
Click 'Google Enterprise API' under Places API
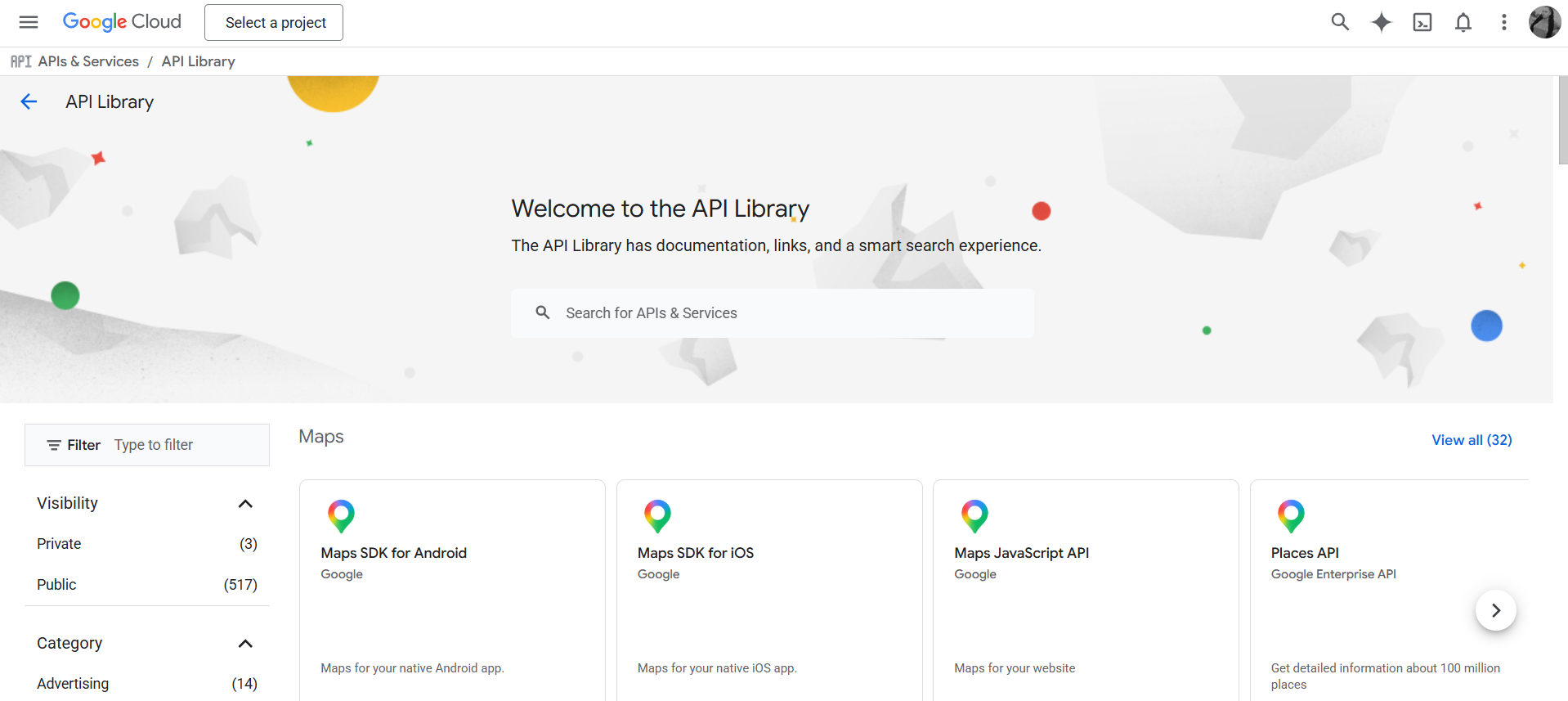click(x=1333, y=574)
